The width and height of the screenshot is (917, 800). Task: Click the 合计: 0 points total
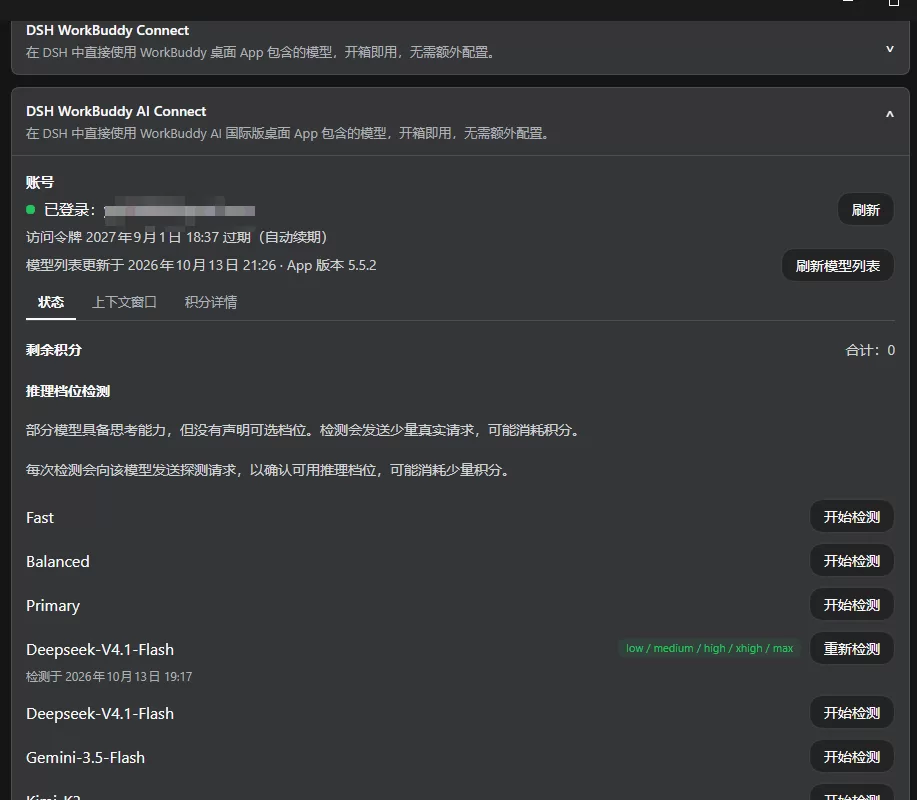click(870, 350)
